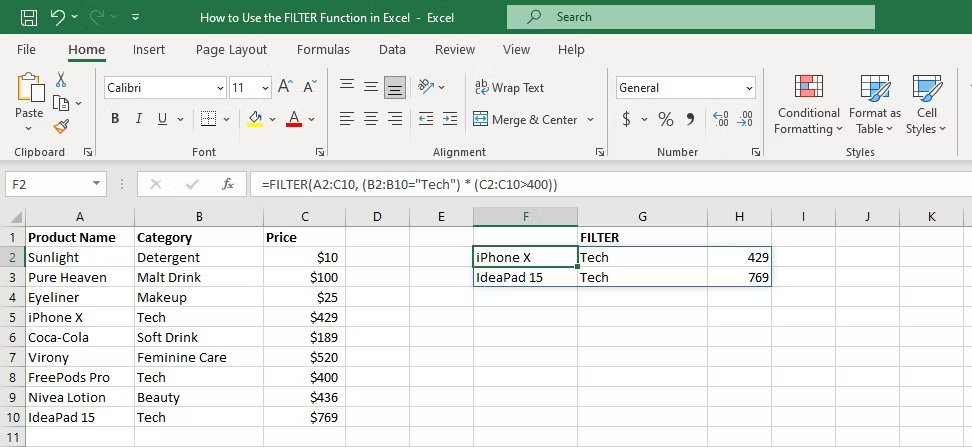Viewport: 972px width, 447px height.
Task: Click the Save icon in title bar
Action: (x=29, y=17)
